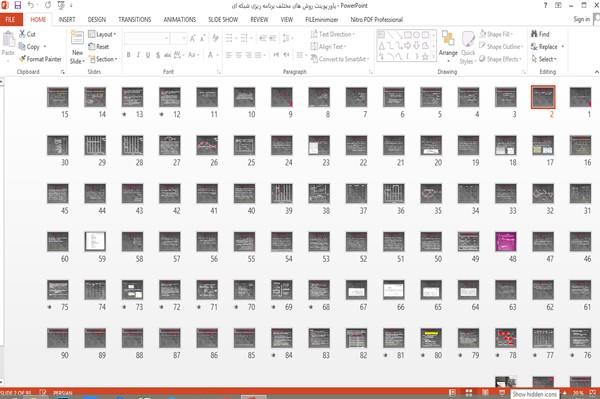Switch to the DESIGN tab

(97, 20)
